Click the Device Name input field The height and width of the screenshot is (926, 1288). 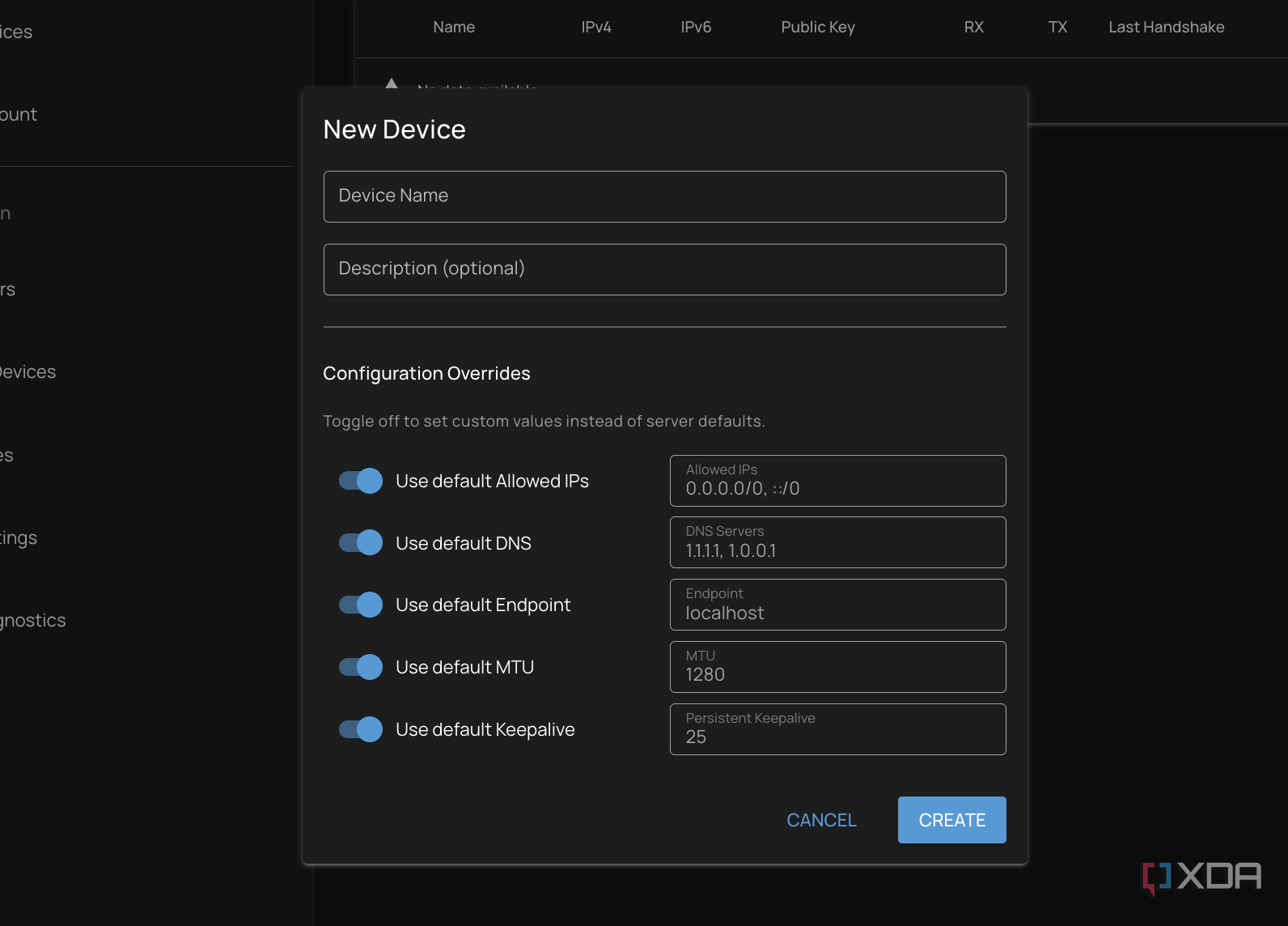tap(664, 197)
